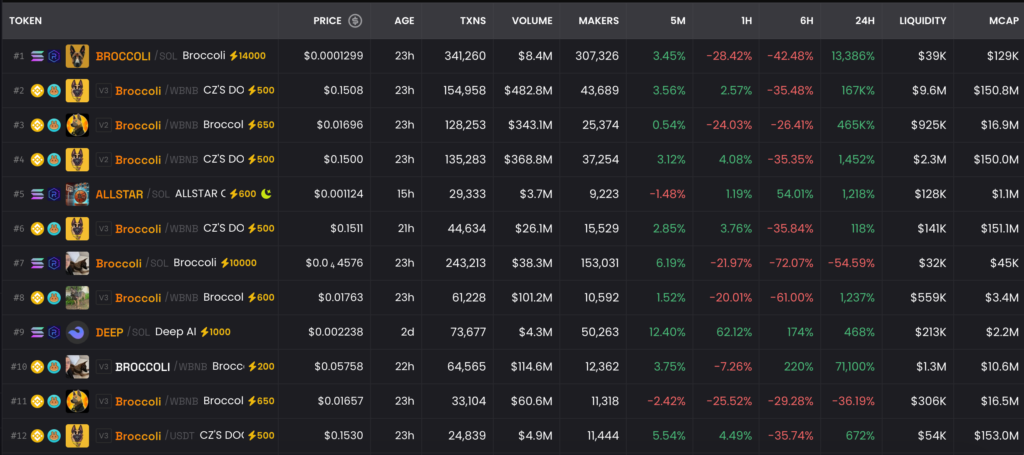
Task: Toggle the price currency dollar icon
Action: [x=355, y=20]
